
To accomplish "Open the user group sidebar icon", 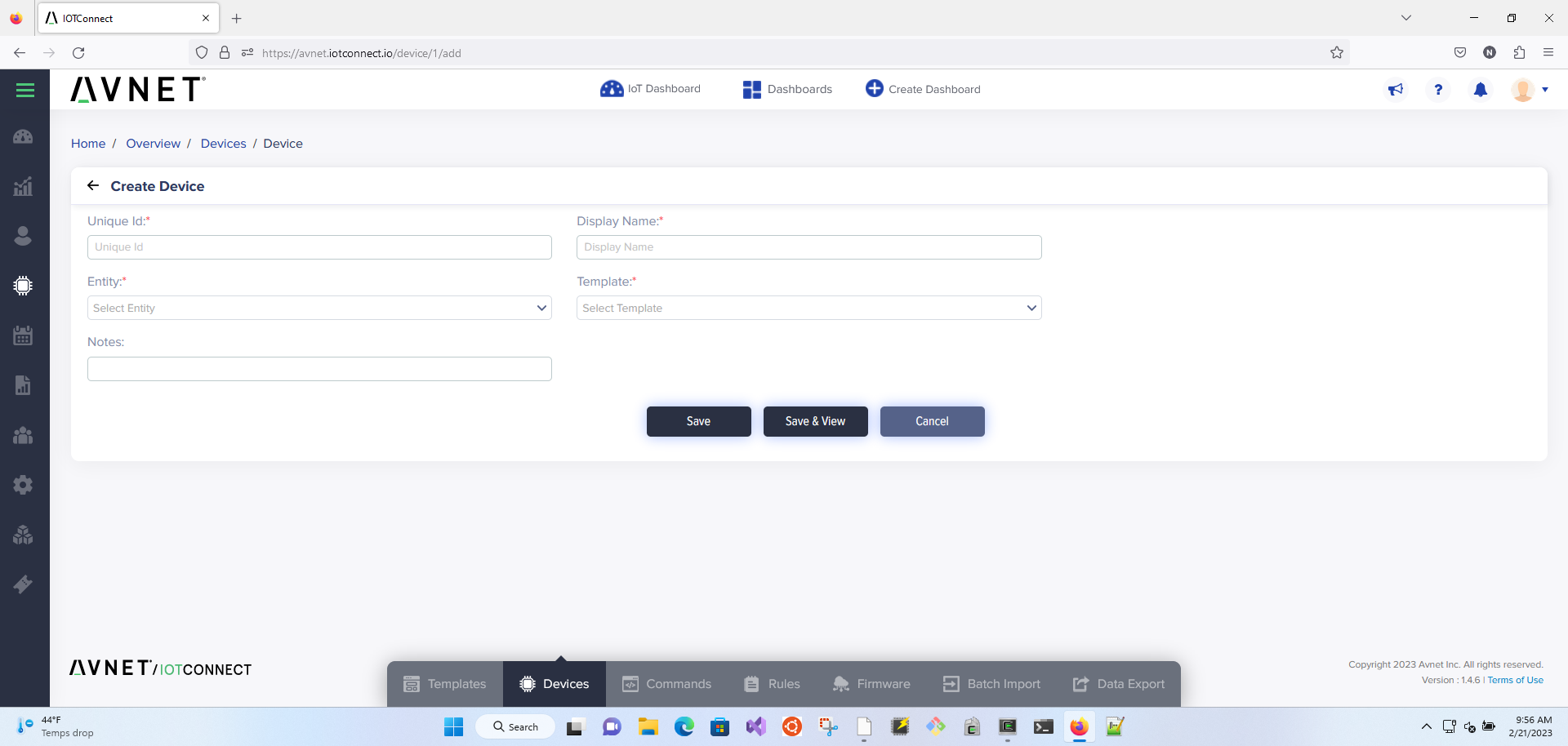I will (23, 435).
